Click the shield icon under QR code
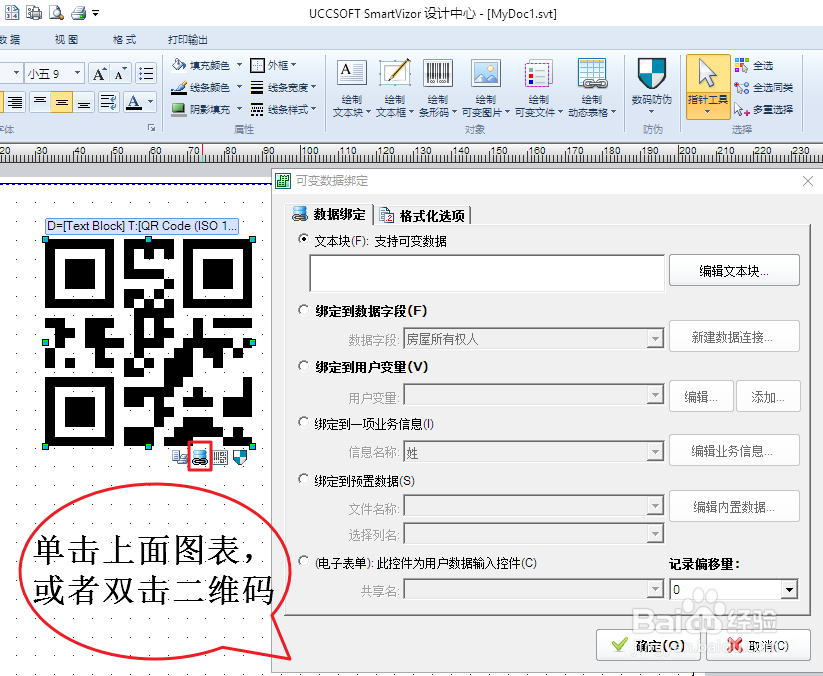The width and height of the screenshot is (823, 676). tap(240, 457)
